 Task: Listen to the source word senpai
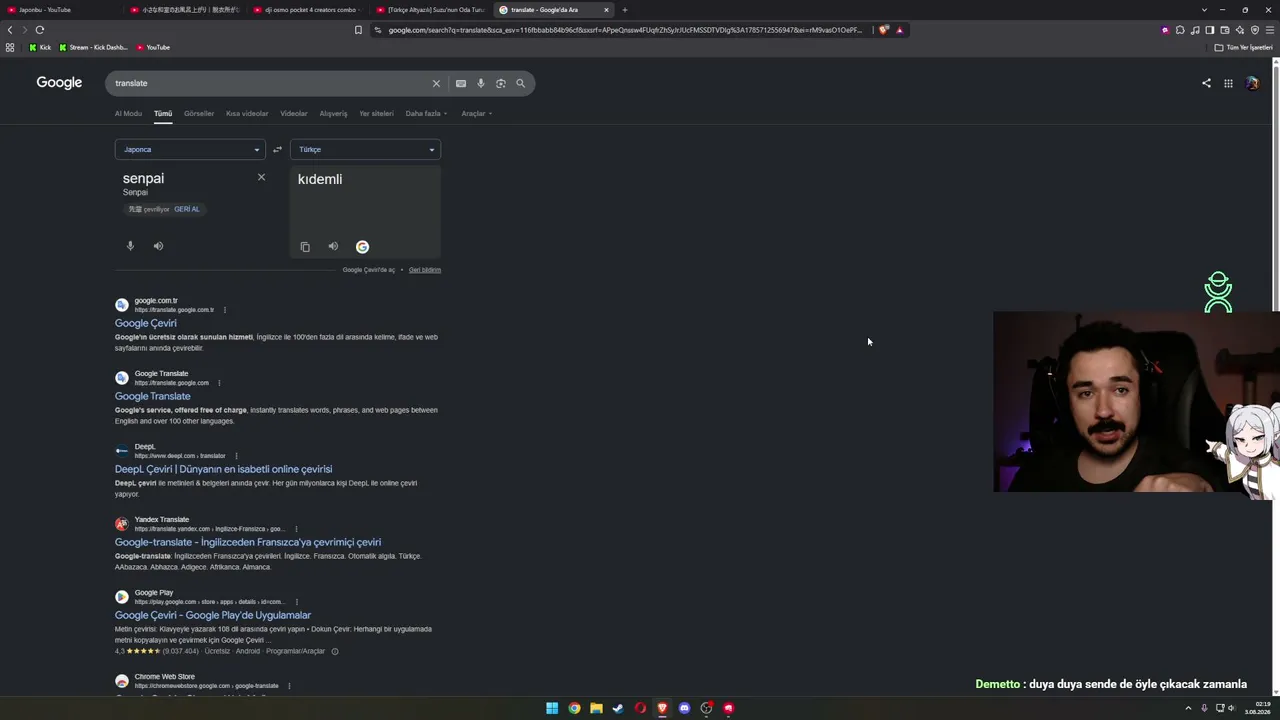[x=158, y=246]
